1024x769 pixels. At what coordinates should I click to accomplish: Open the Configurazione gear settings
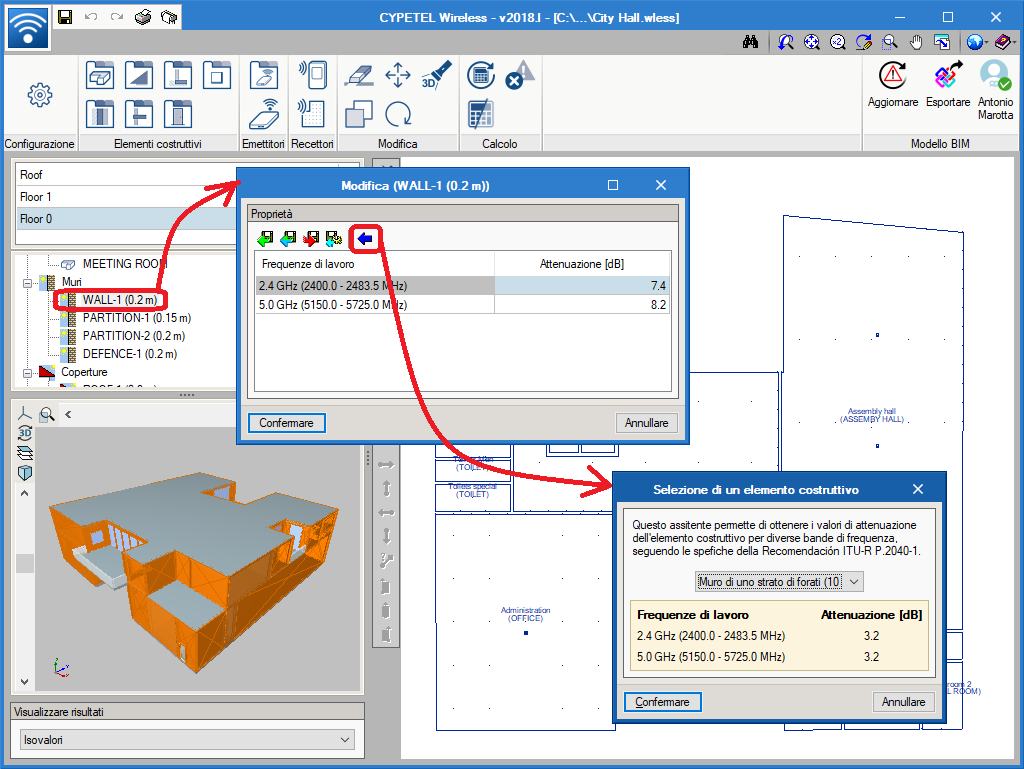[40, 95]
